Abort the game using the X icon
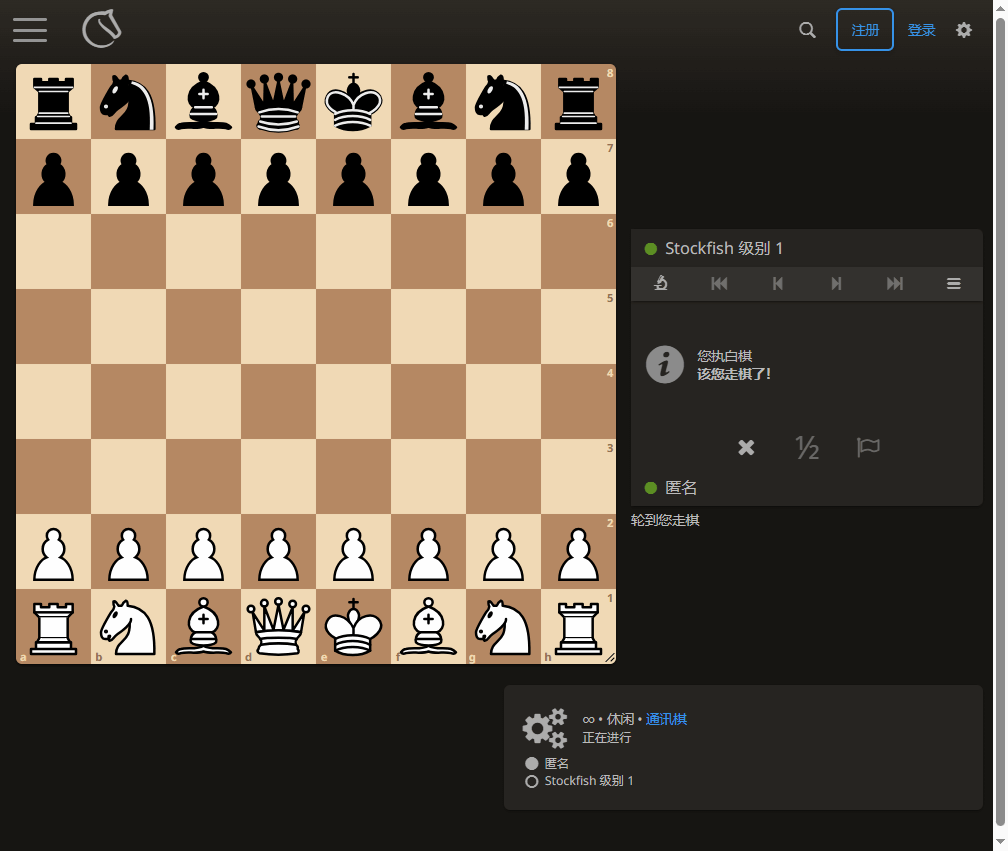 (745, 448)
